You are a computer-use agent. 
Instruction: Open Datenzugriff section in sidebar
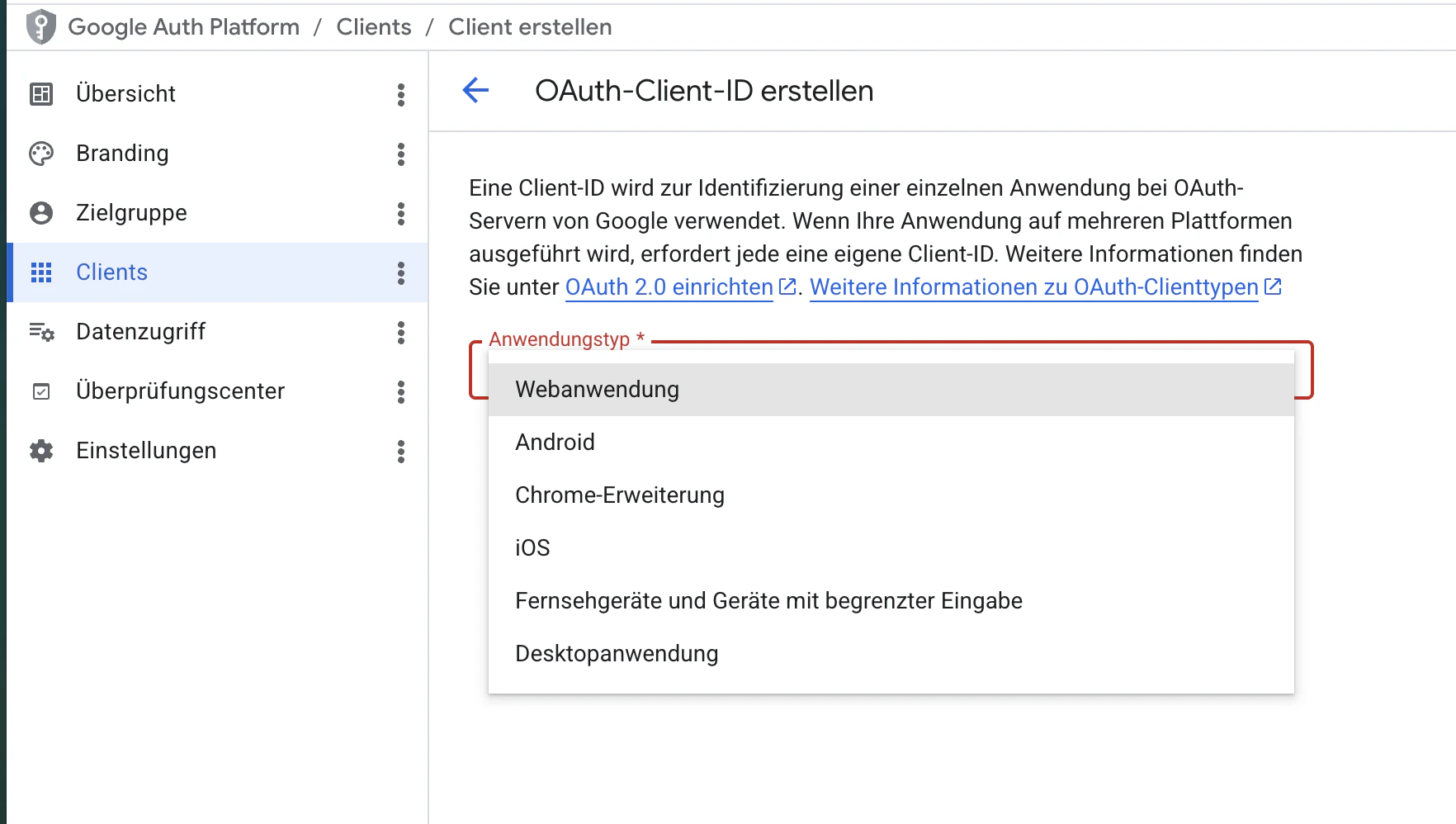(218, 332)
